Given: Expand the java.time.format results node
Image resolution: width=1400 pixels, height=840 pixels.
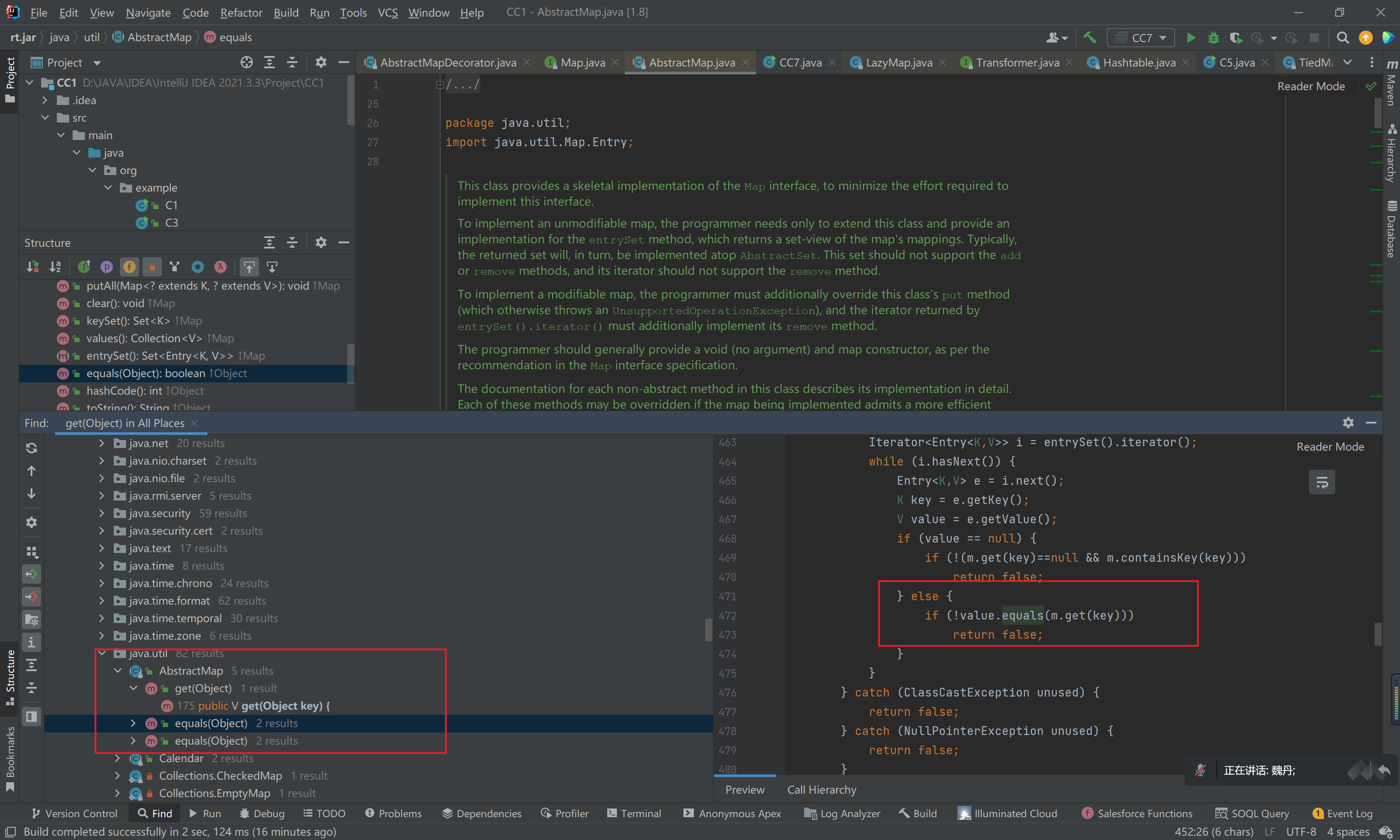Looking at the screenshot, I should [x=102, y=601].
